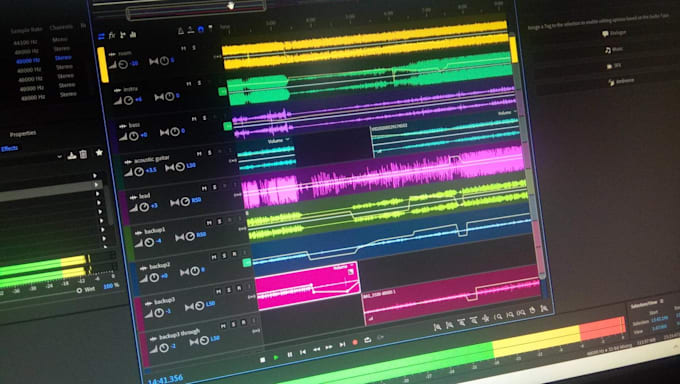Pause playback with the Pause button
The height and width of the screenshot is (384, 680).
(290, 355)
